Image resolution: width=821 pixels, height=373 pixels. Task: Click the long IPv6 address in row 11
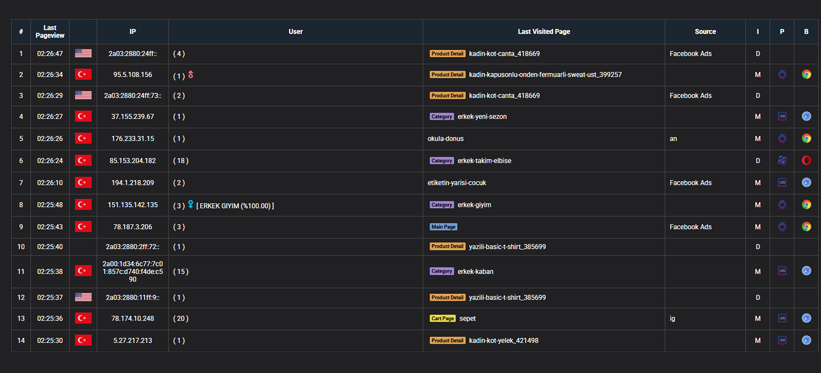point(132,271)
